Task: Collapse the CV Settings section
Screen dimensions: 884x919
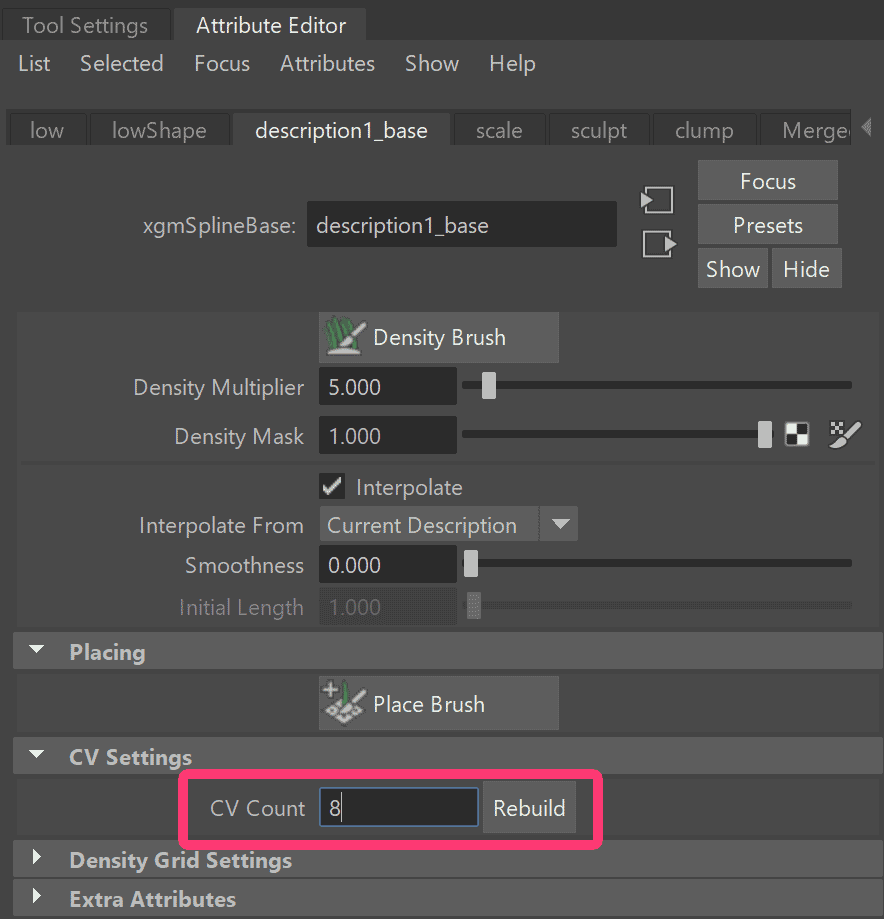Action: [x=37, y=755]
